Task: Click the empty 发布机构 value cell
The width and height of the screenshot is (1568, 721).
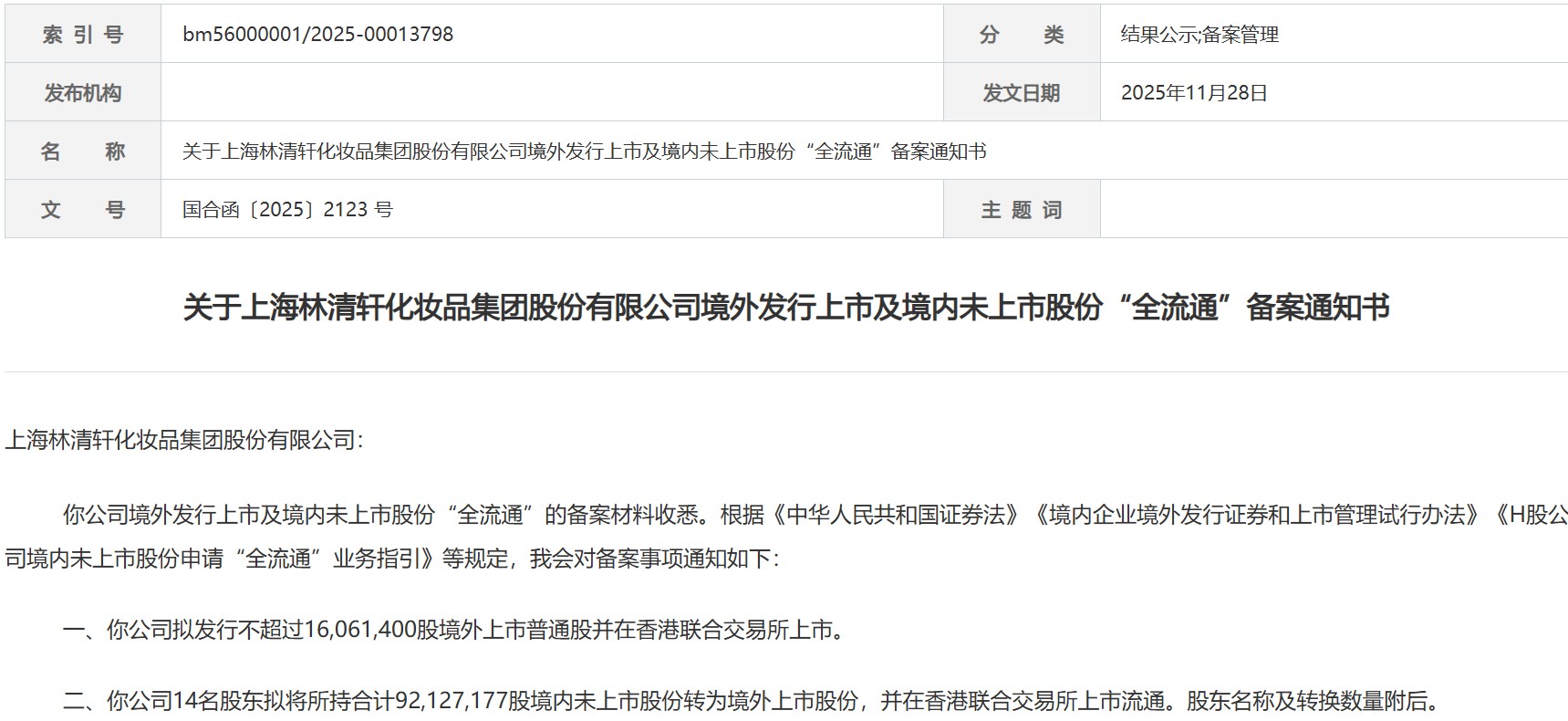Action: pos(552,92)
